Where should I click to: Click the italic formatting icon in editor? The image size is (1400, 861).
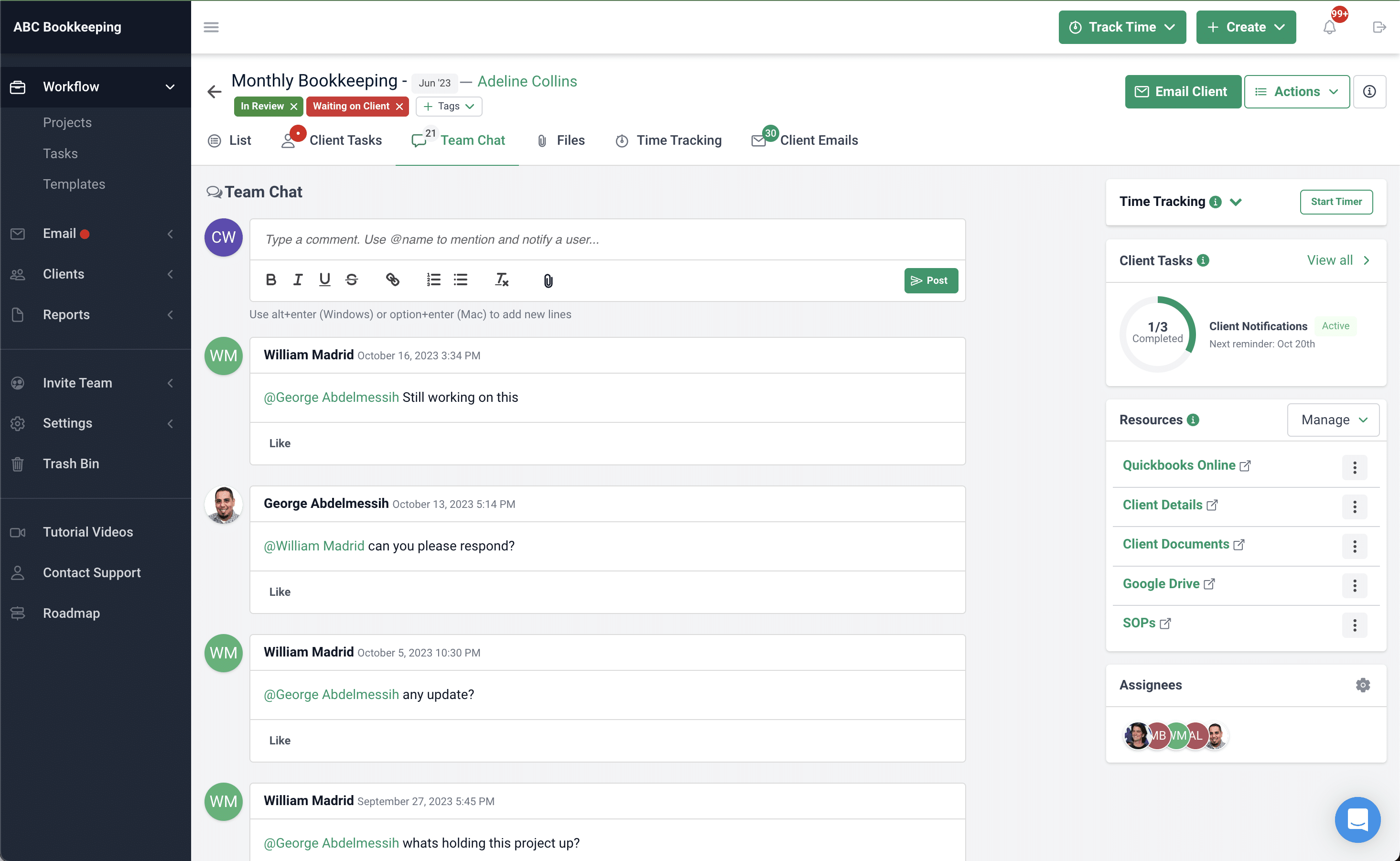pos(297,280)
